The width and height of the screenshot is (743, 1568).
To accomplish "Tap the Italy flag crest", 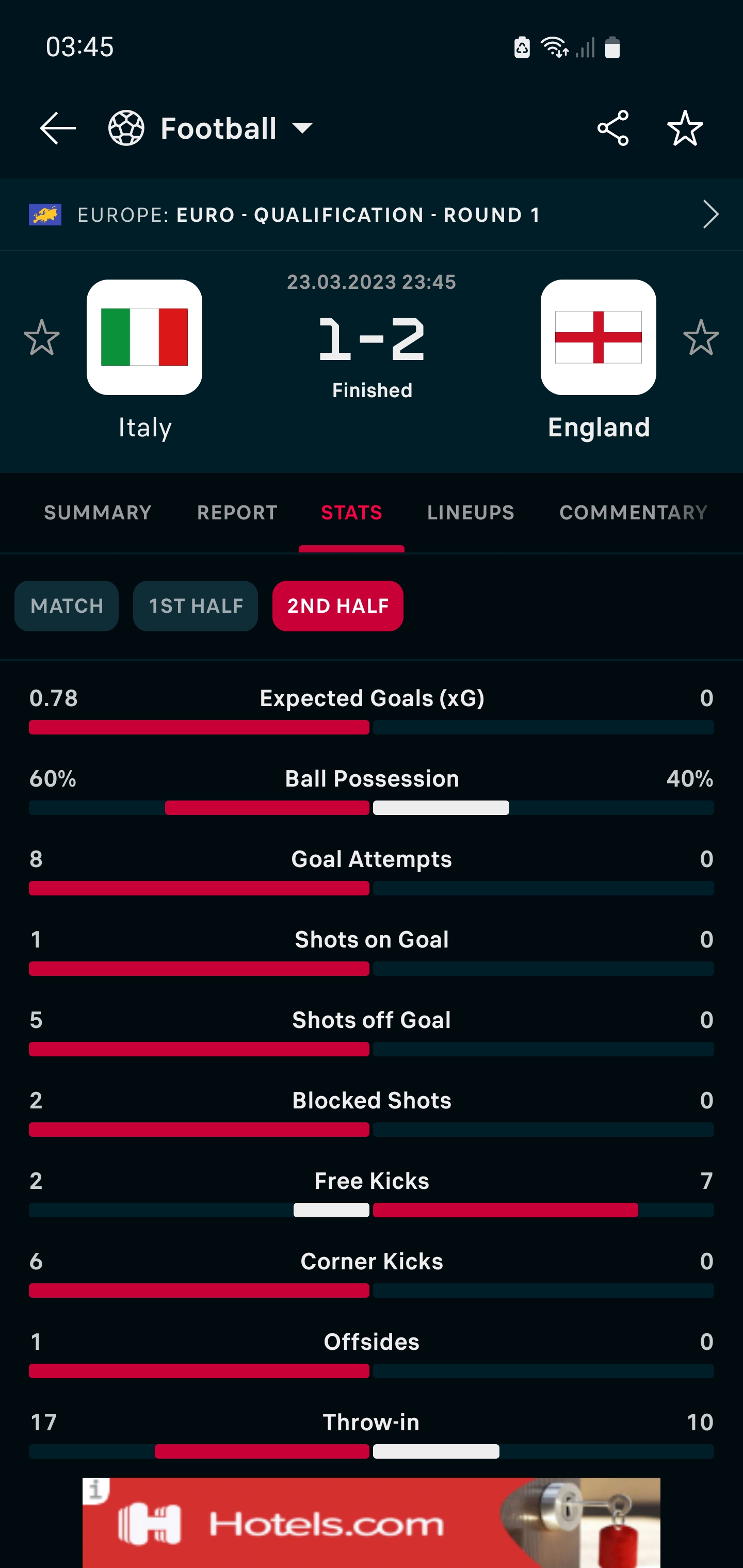I will (144, 338).
